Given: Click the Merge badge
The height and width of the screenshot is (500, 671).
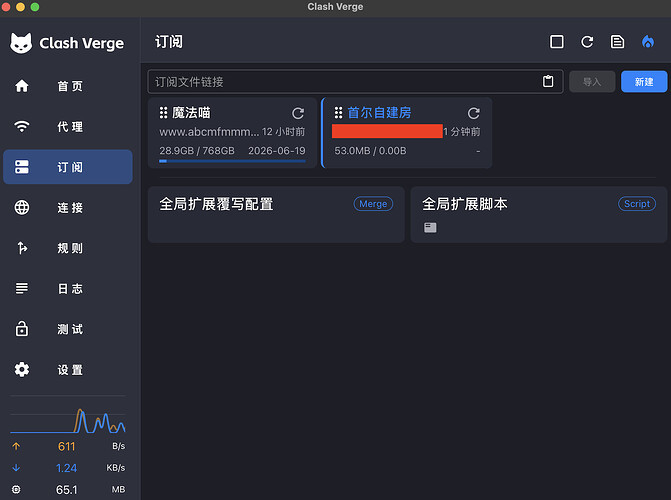Looking at the screenshot, I should point(373,204).
